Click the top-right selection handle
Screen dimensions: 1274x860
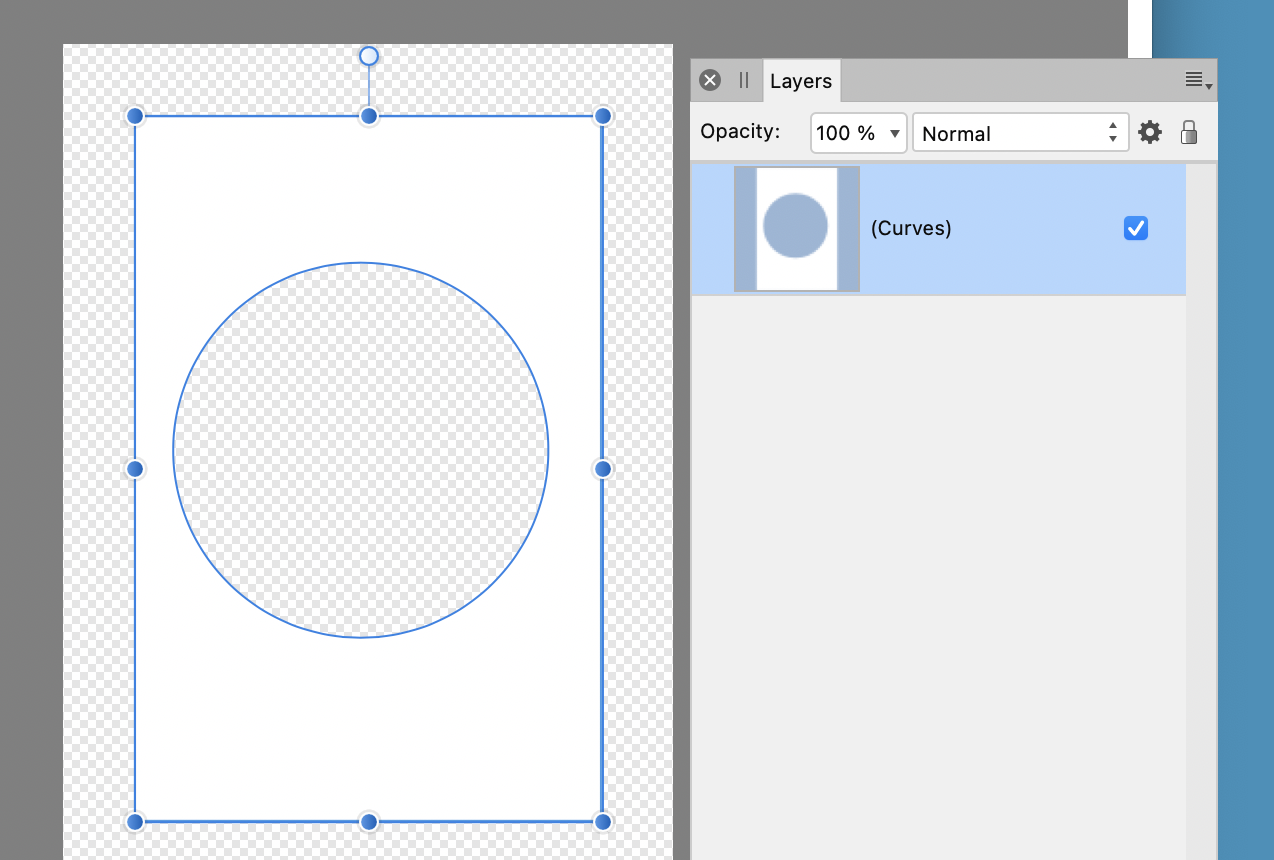tap(603, 116)
